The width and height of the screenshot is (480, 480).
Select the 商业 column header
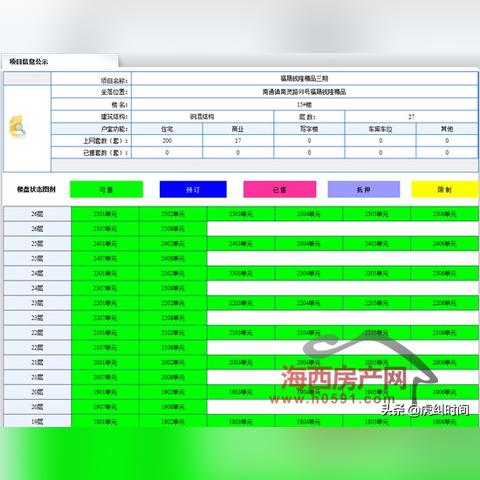click(238, 129)
